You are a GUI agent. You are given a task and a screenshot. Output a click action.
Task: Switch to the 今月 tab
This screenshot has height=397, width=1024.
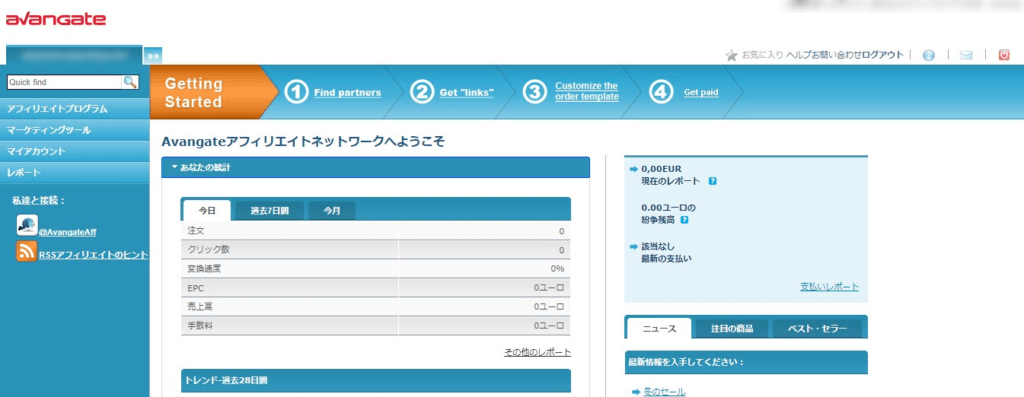(x=332, y=211)
